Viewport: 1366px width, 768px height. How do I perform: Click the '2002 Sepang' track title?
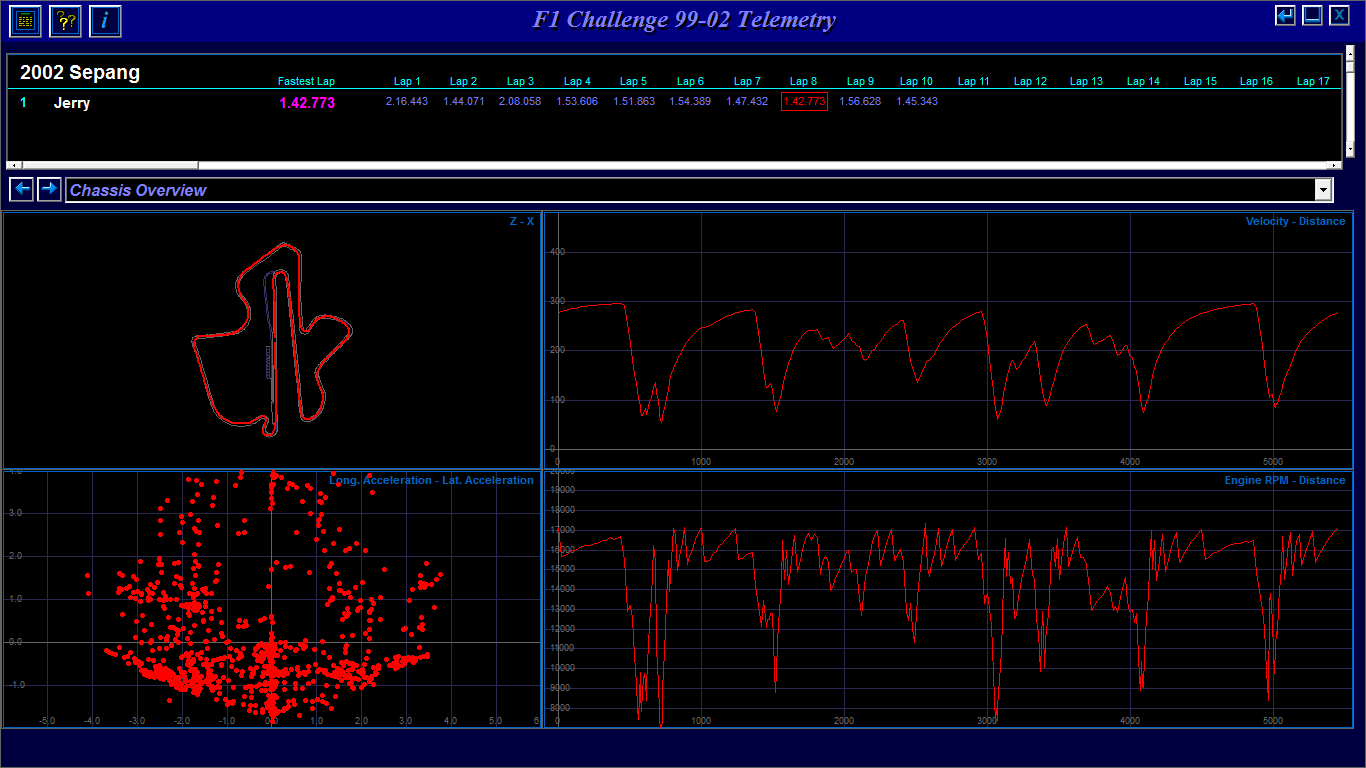point(80,72)
